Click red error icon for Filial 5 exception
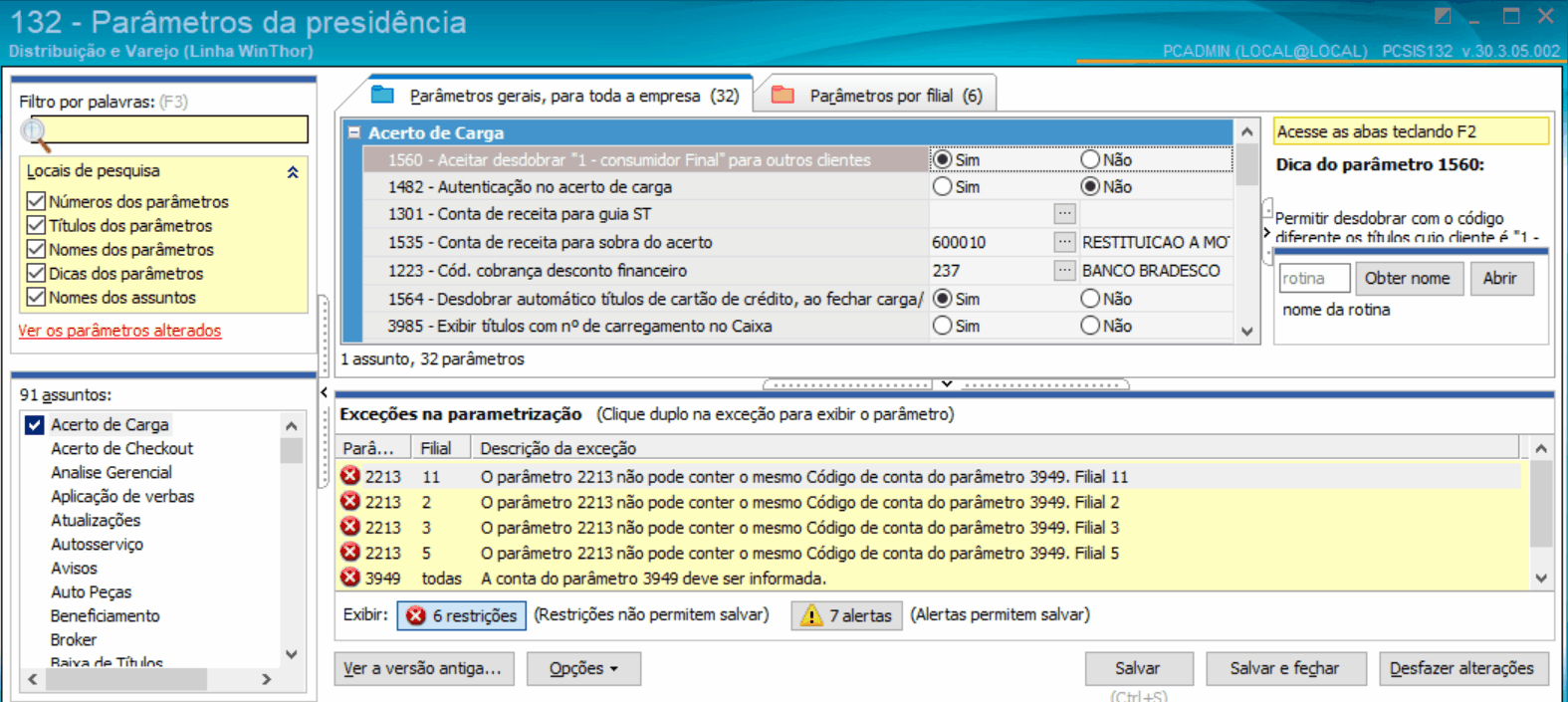 350,552
